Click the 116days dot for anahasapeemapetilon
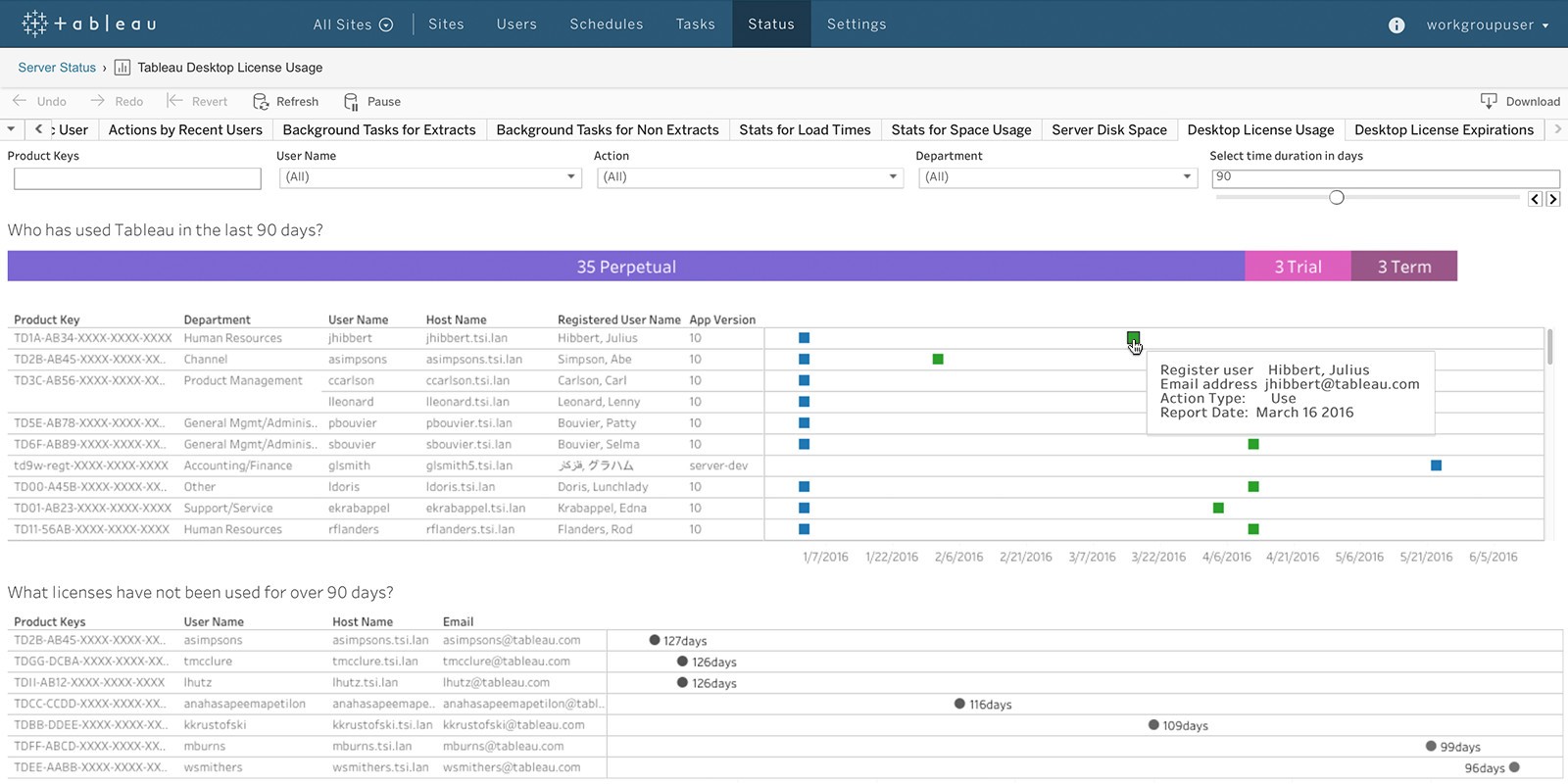This screenshot has height=784, width=1568. tap(960, 704)
